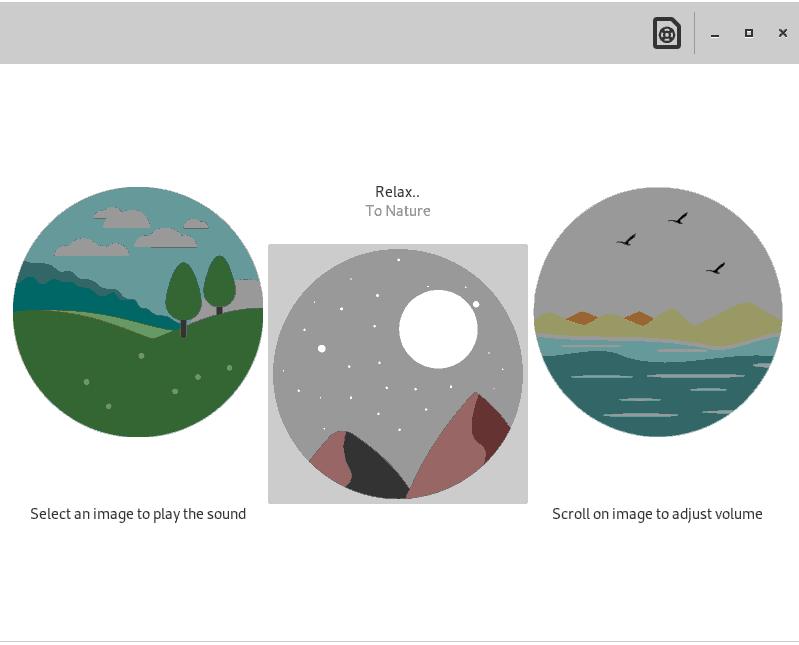
Task: Click "Select an image to play the sound" label
Action: [x=138, y=514]
